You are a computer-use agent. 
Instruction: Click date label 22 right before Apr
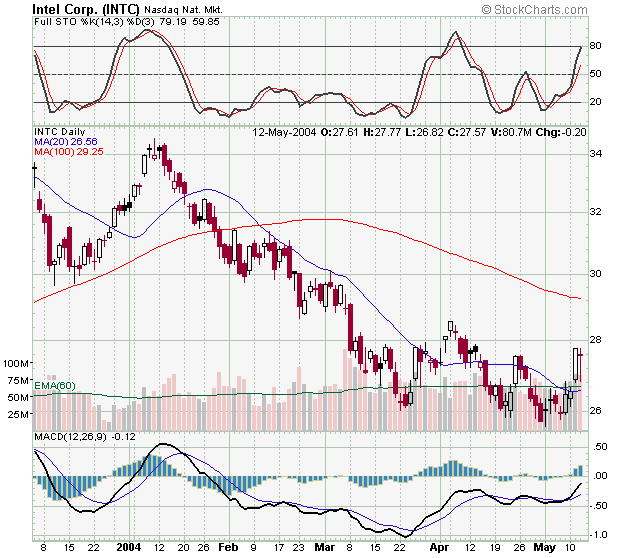[x=399, y=547]
